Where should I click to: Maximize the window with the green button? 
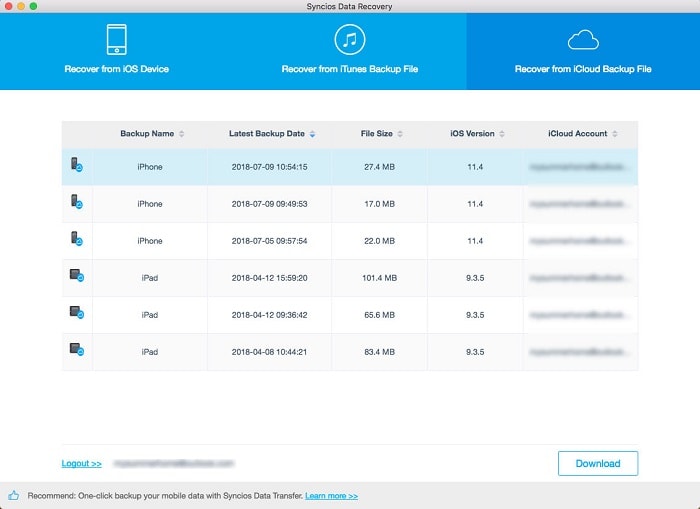click(33, 6)
